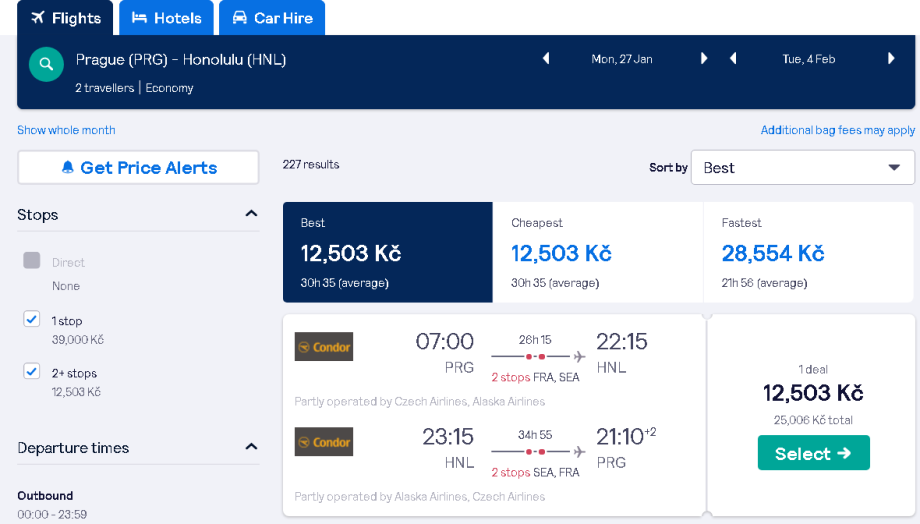
Task: Tick the Direct flights checkbox
Action: (x=32, y=261)
